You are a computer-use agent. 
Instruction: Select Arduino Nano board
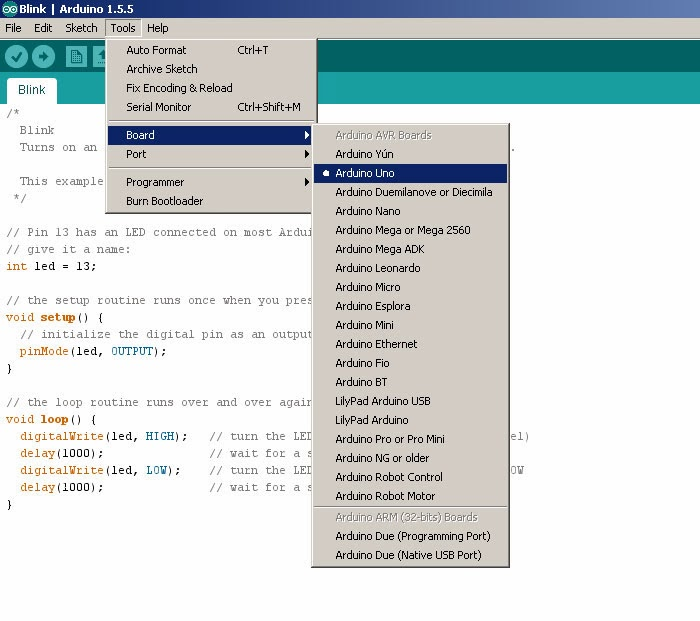coord(410,211)
